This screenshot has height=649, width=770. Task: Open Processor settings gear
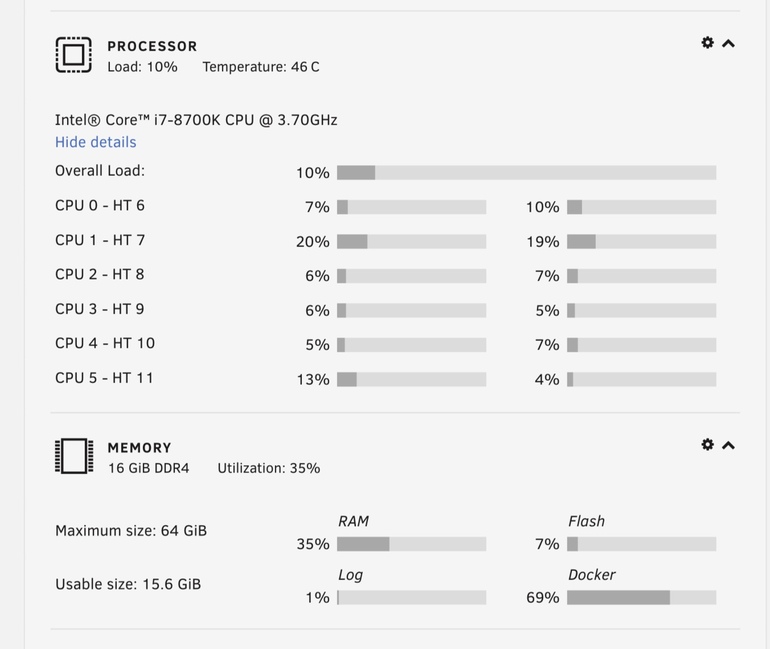point(708,43)
